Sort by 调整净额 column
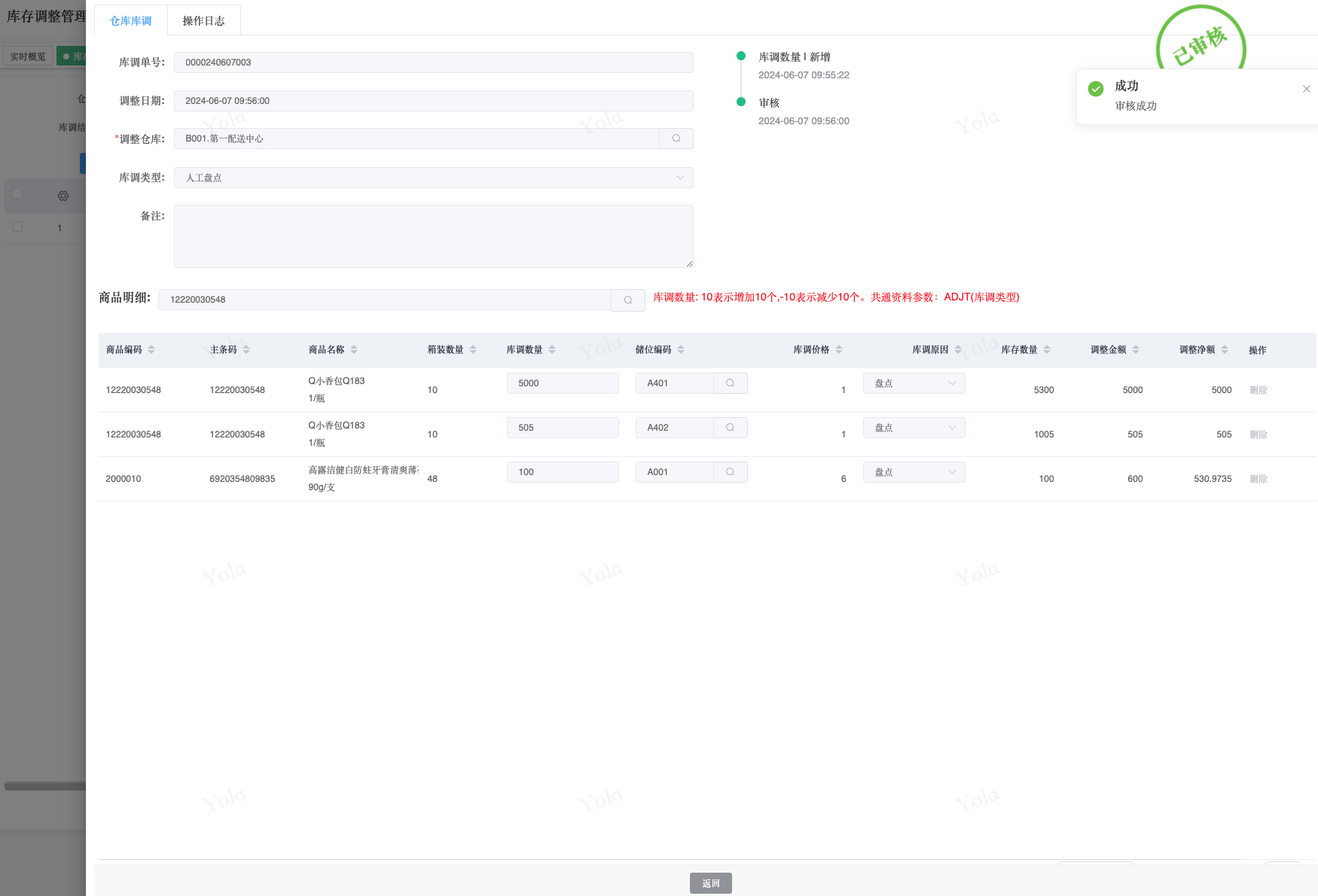The image size is (1318, 896). click(x=1225, y=349)
